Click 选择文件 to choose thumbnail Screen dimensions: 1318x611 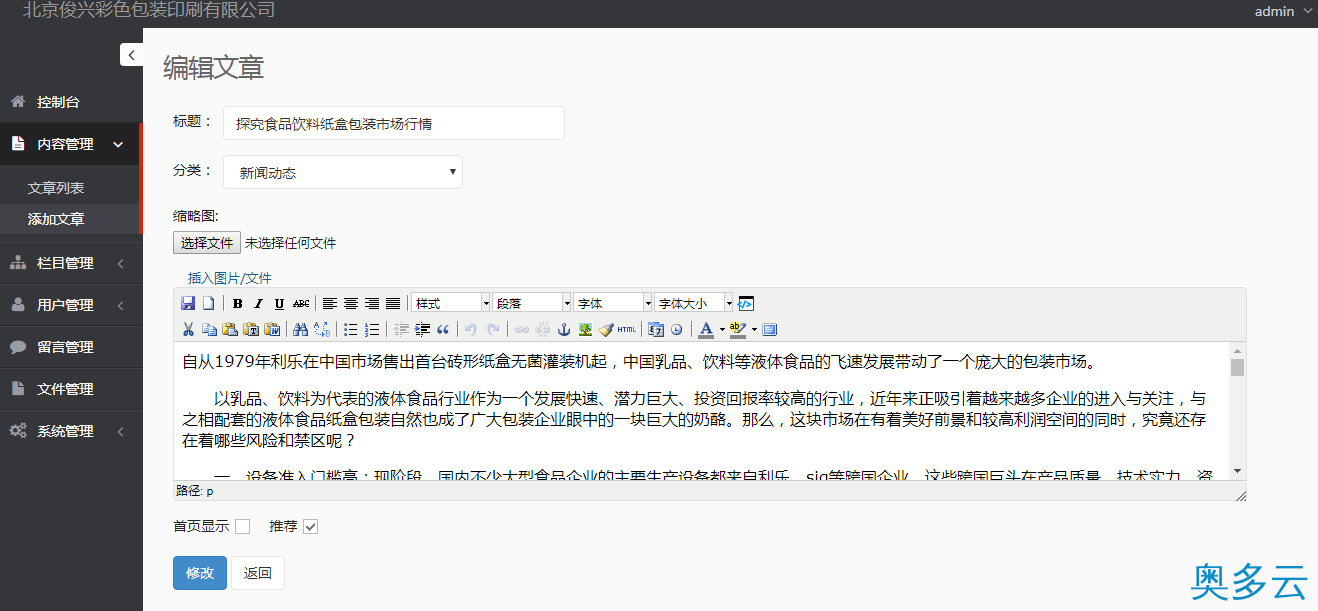207,243
